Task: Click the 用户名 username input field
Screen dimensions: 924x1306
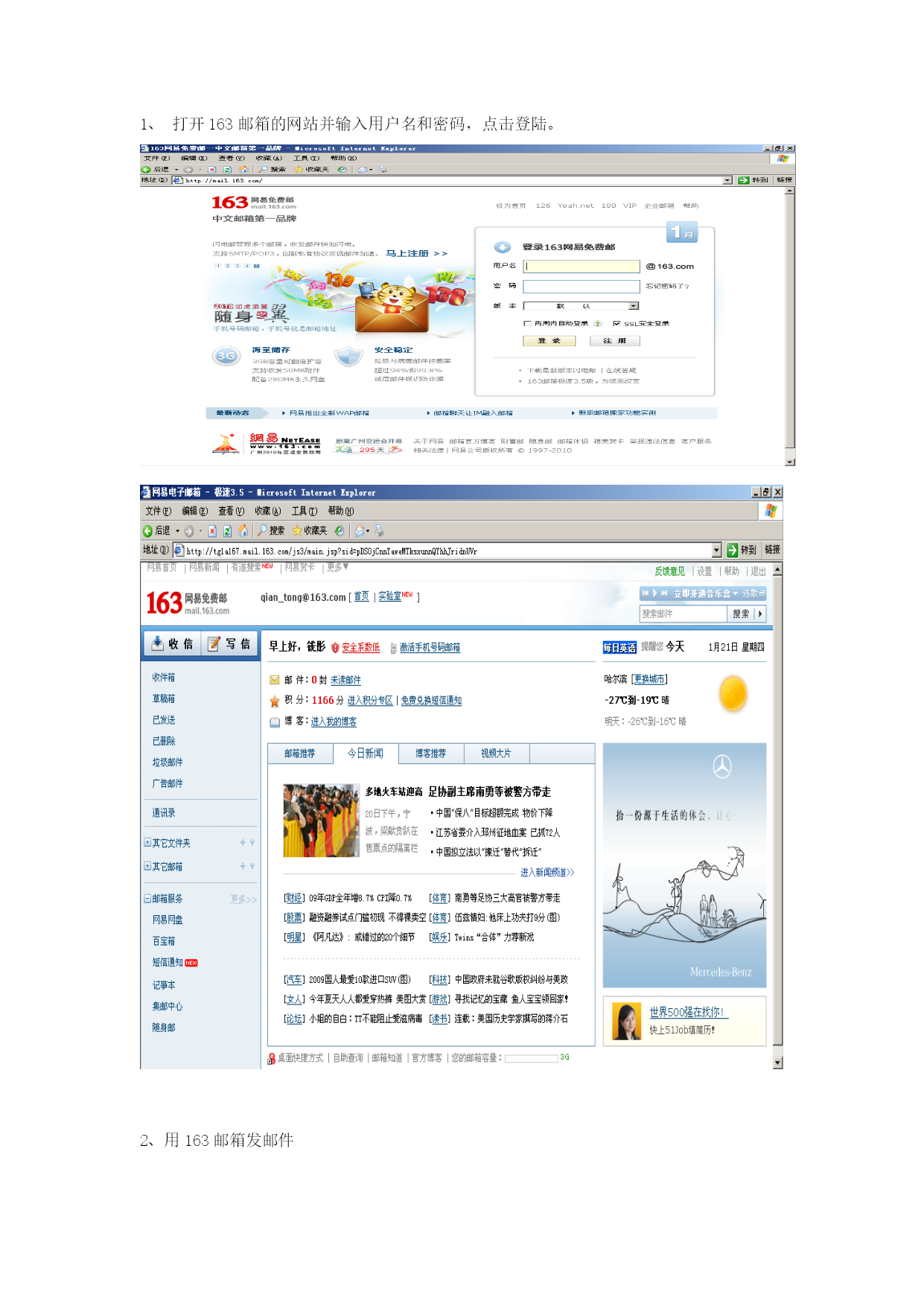Action: [x=582, y=267]
